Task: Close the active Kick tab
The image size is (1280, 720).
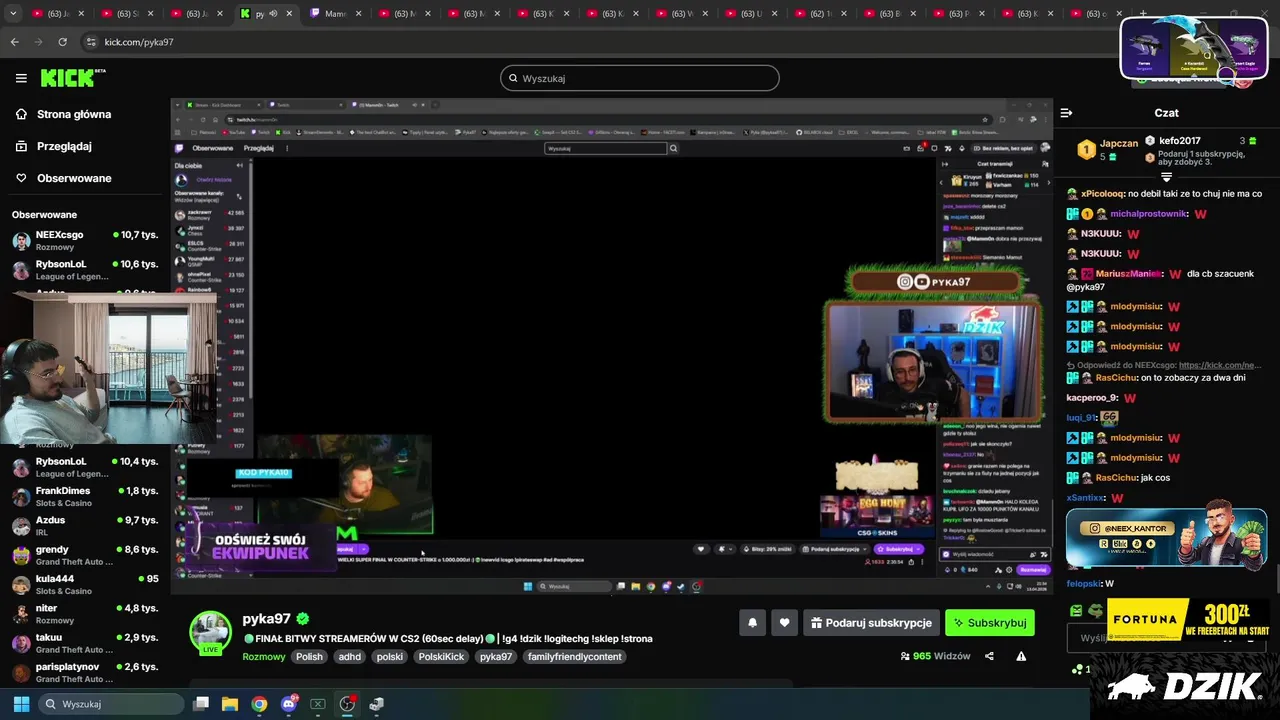Action: tap(289, 14)
